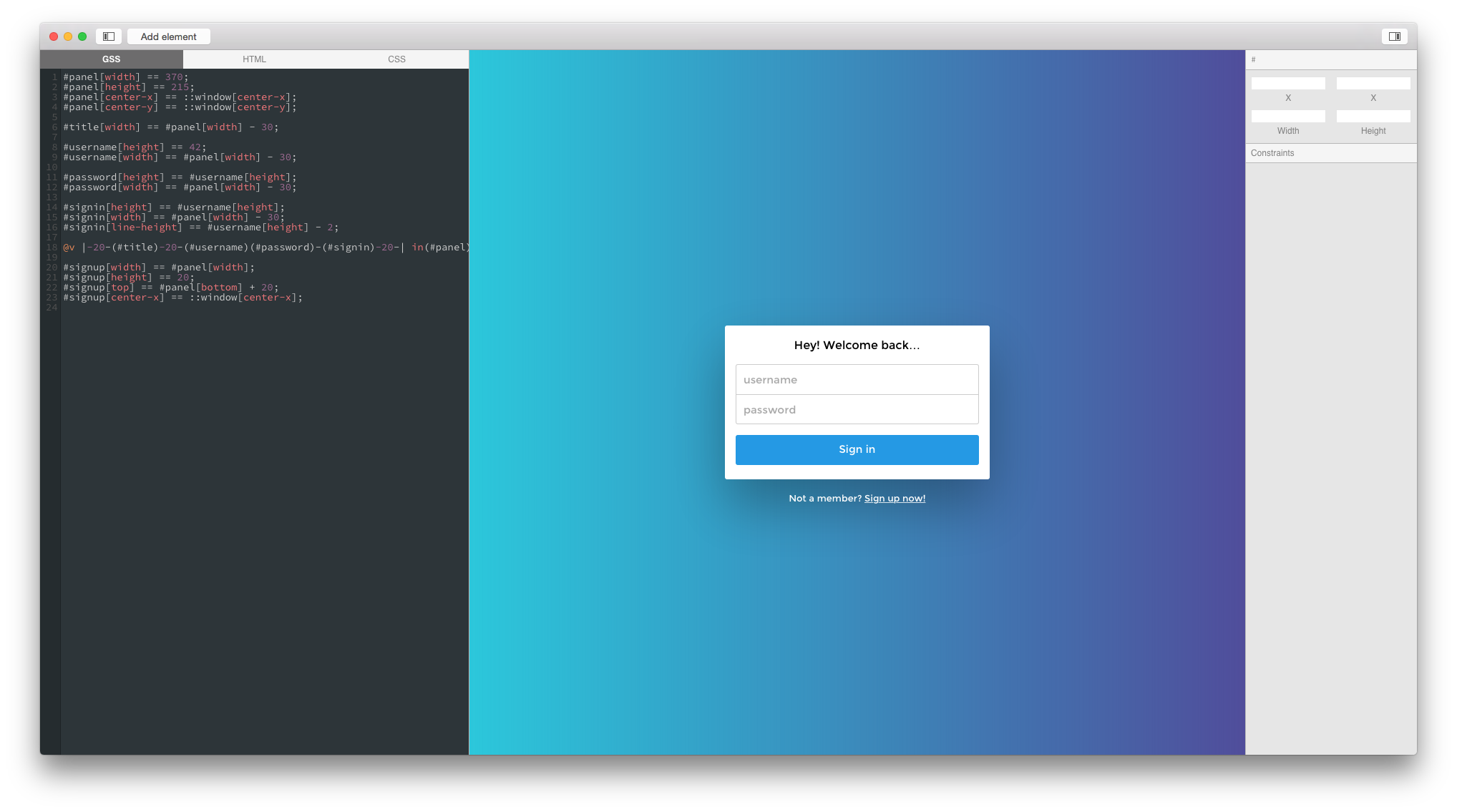Open the Sign up now! link
The width and height of the screenshot is (1457, 812).
895,499
